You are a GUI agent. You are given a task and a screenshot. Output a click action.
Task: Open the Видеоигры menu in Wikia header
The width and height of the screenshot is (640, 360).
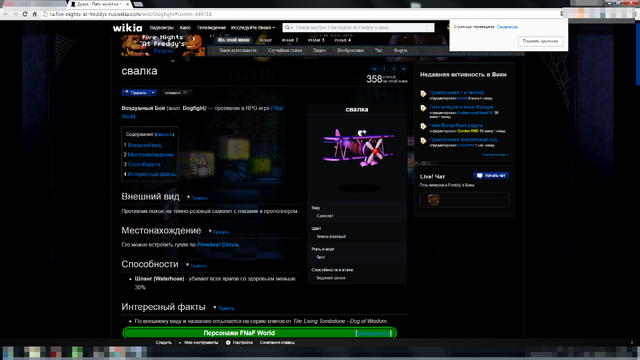(162, 28)
